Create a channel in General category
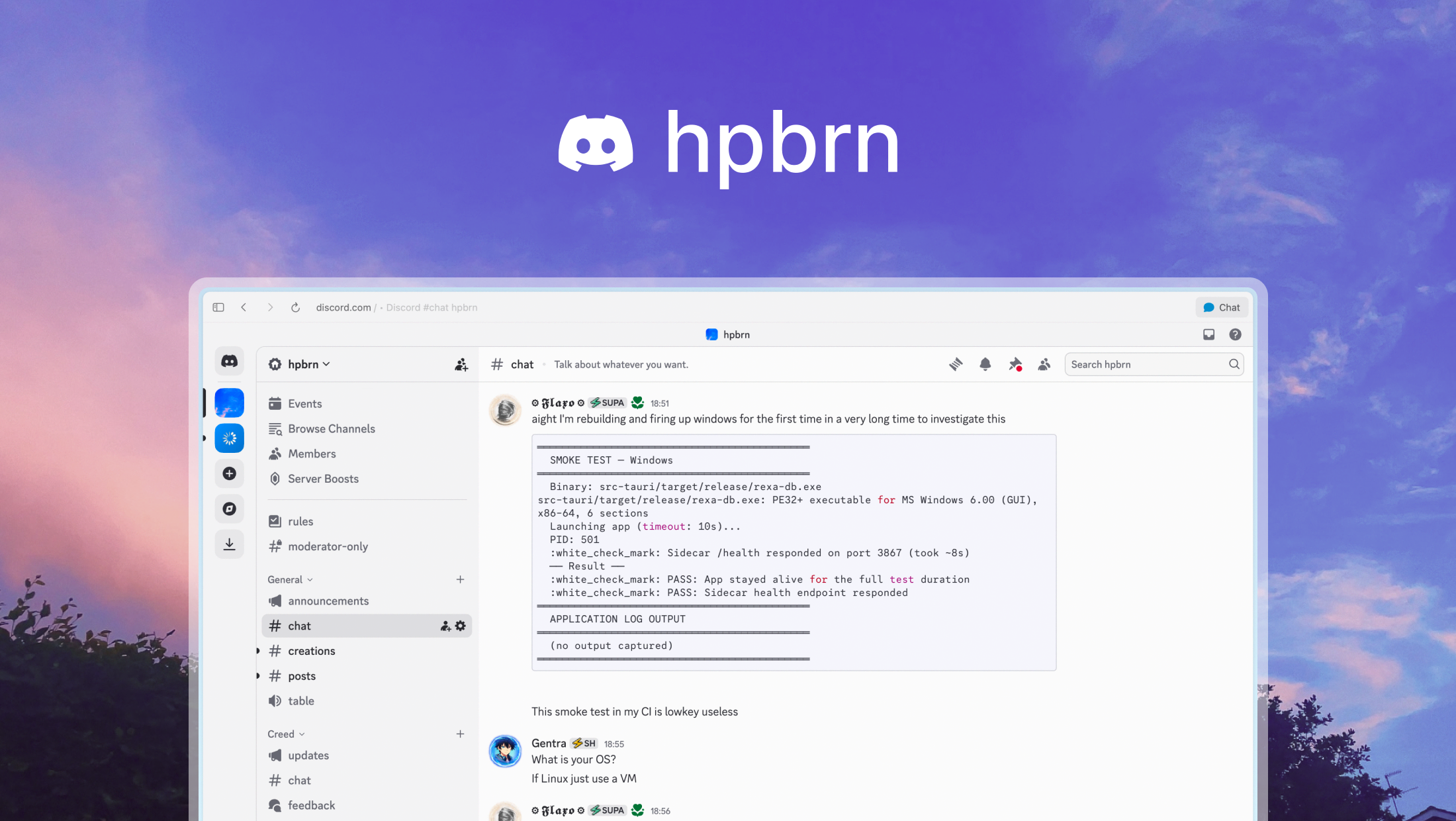 click(x=460, y=579)
